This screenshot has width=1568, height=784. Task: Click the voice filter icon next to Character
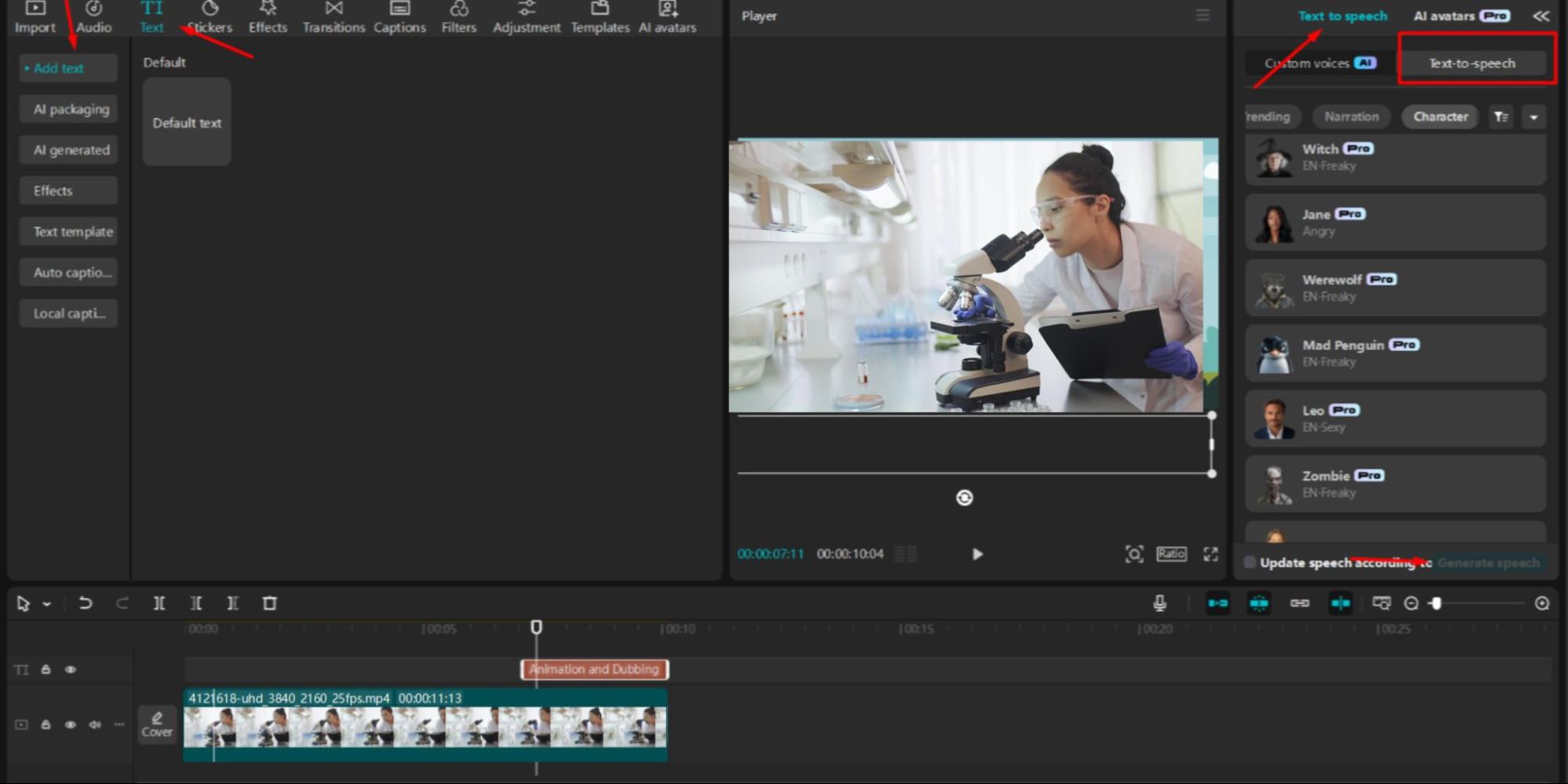coord(1501,117)
